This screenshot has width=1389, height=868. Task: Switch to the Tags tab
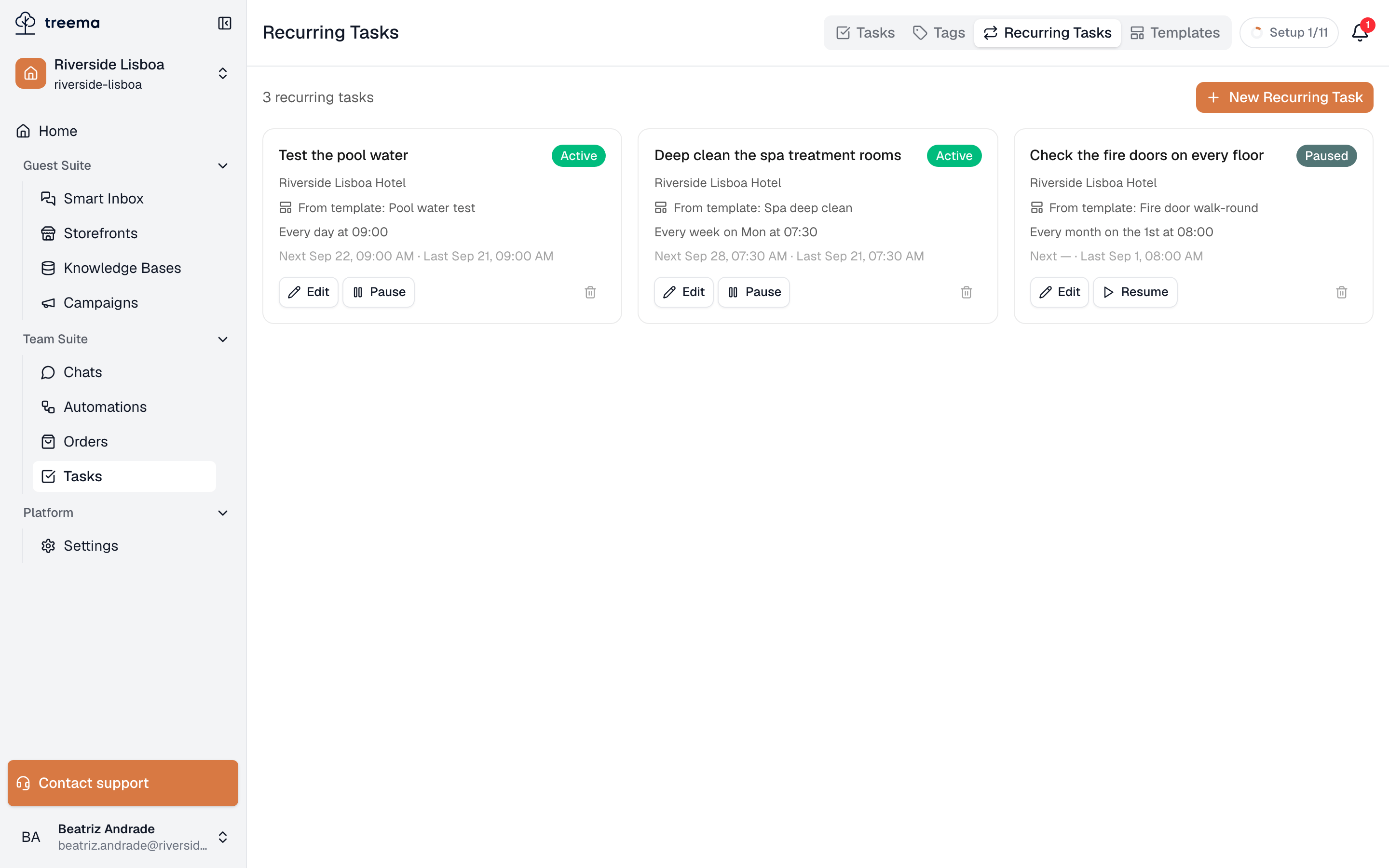[x=939, y=33]
